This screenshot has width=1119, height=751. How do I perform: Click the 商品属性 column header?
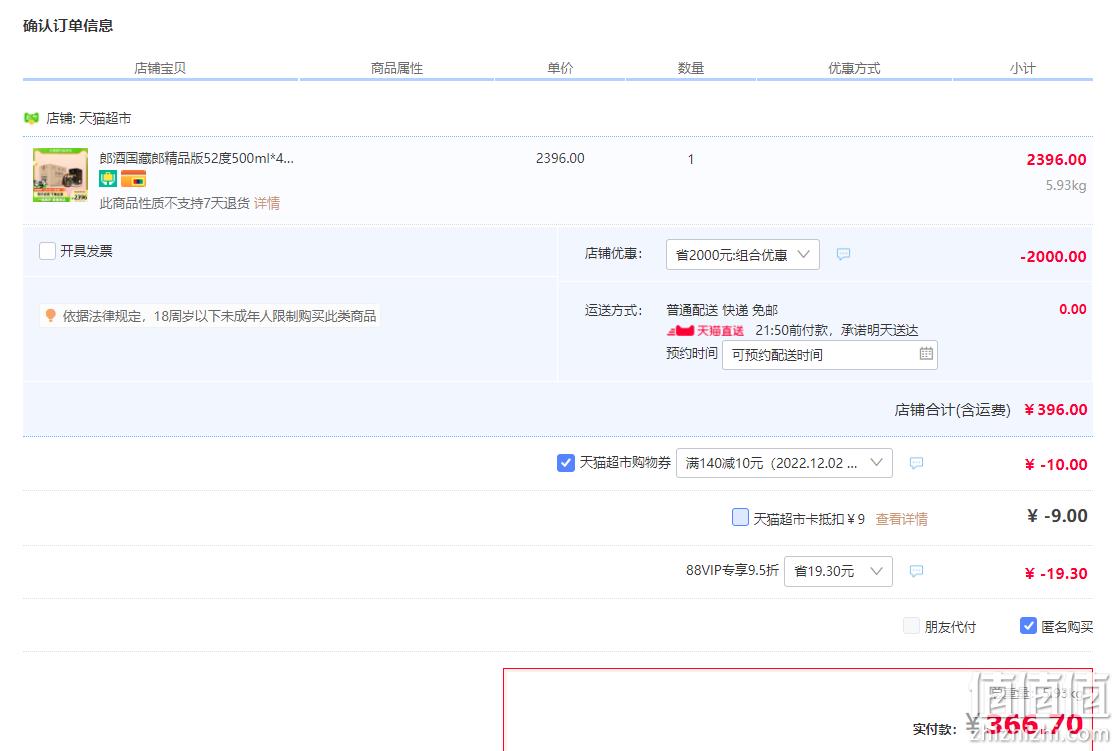point(397,68)
